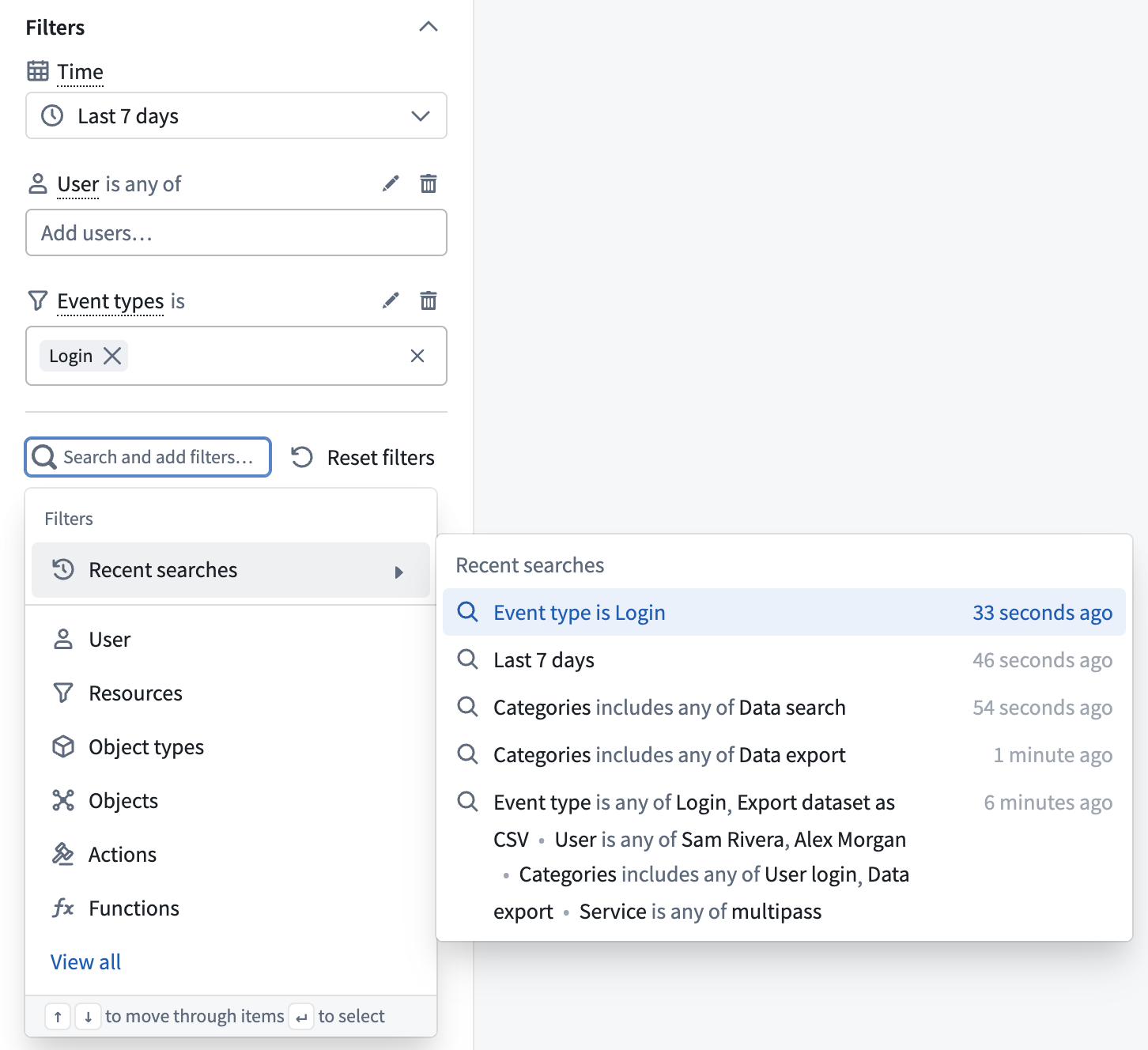1148x1050 pixels.
Task: Click the User underlined filter label
Action: 77,184
